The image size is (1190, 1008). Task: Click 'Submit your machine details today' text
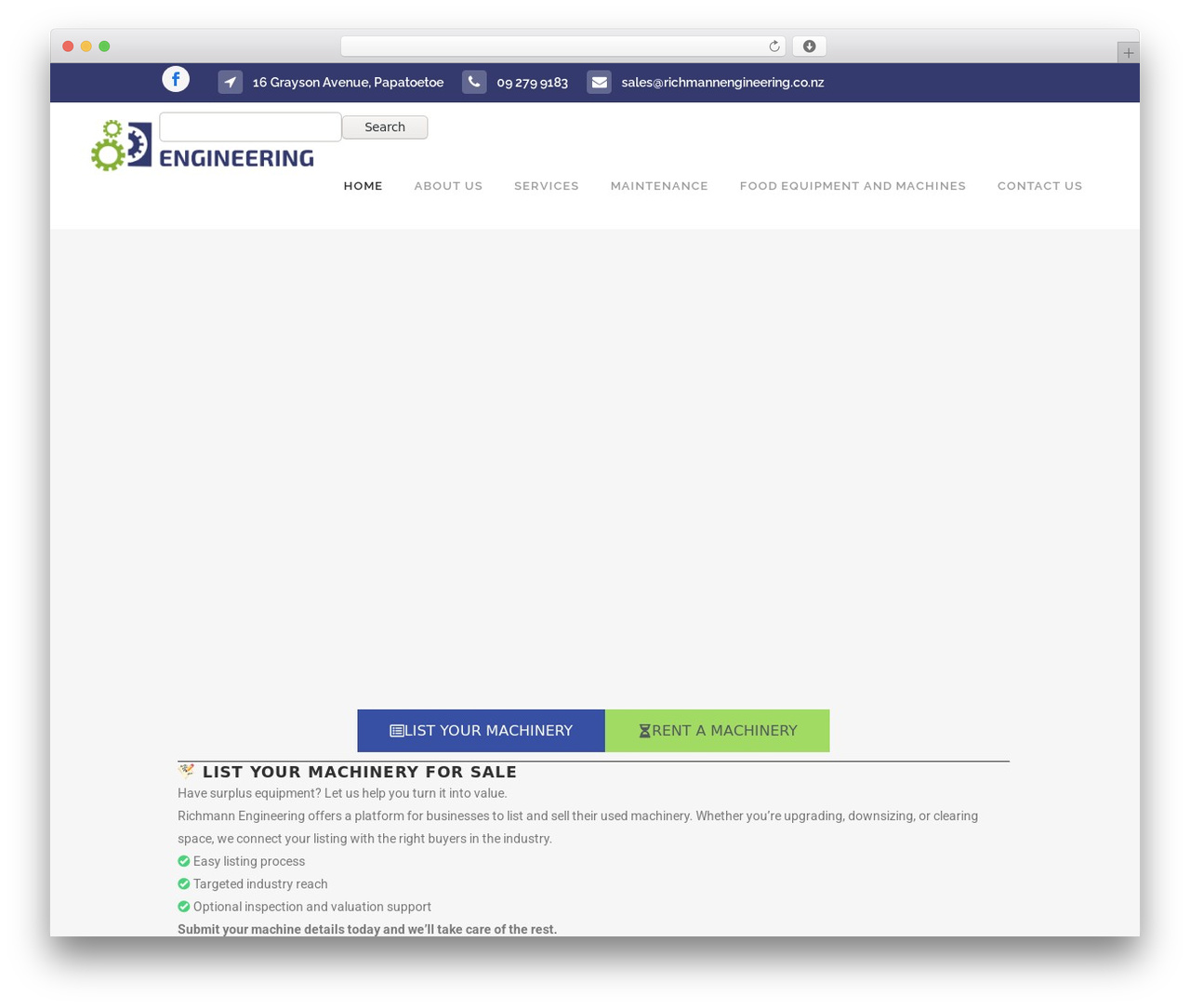click(x=367, y=930)
